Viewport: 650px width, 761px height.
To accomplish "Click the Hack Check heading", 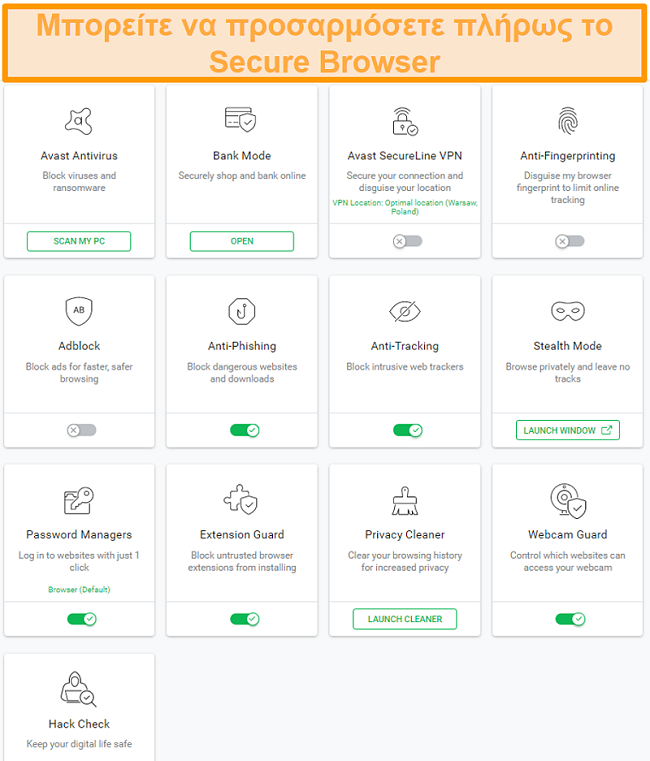I will coord(79,724).
